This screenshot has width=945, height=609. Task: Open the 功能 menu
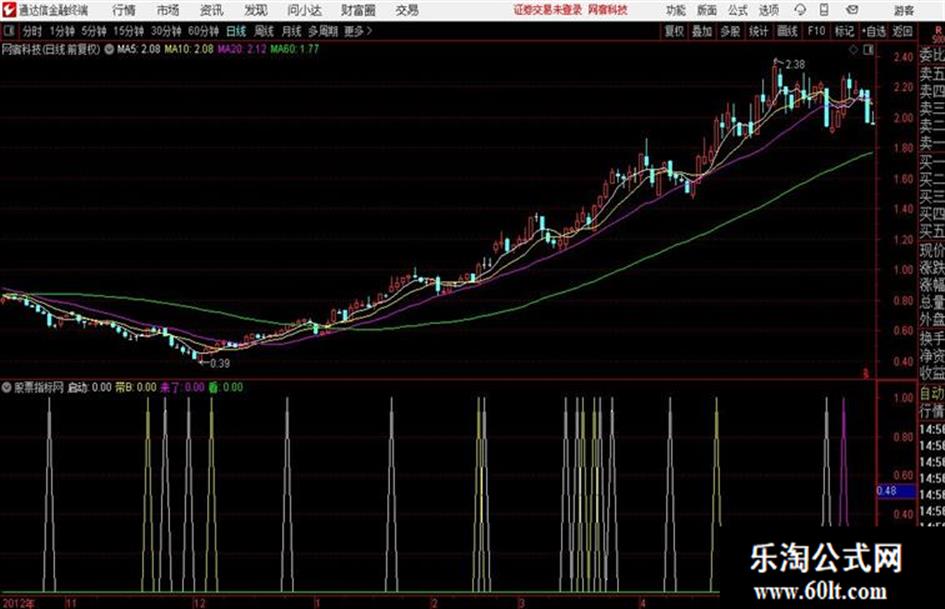(x=676, y=10)
